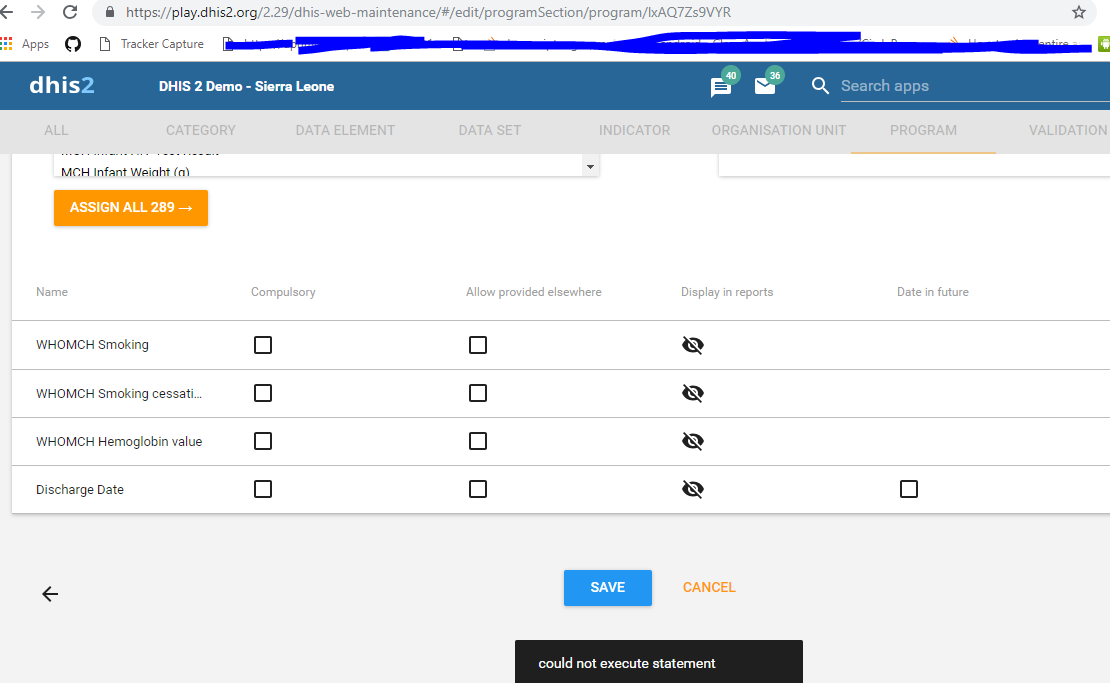This screenshot has height=683, width=1110.
Task: Toggle display in reports for WHOMCH Smoking
Action: 692,345
